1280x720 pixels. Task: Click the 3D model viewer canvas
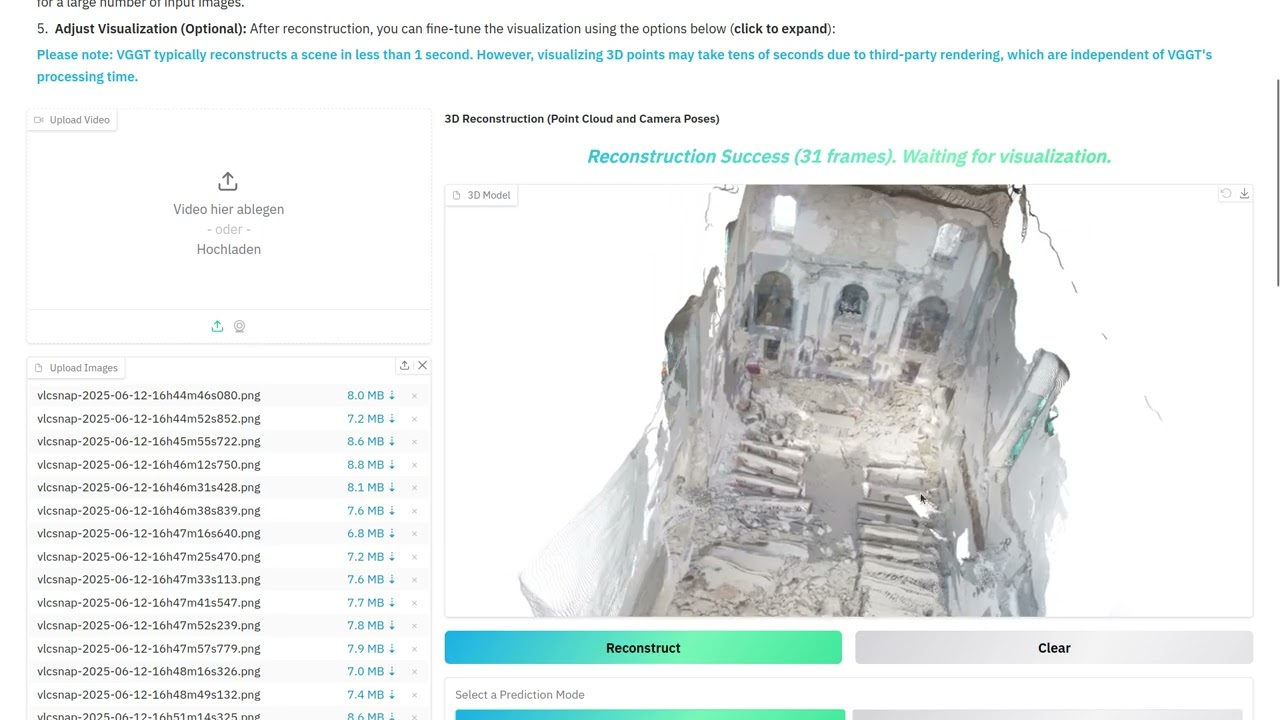pos(848,400)
